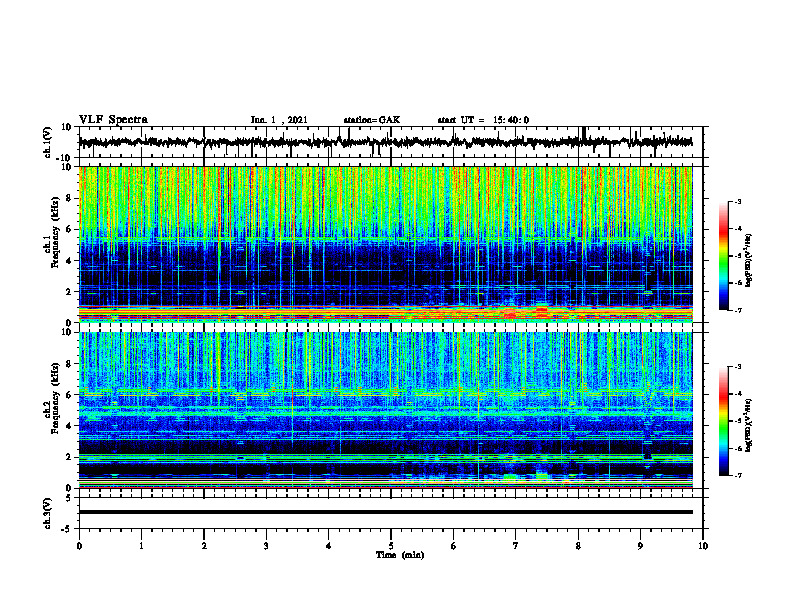This screenshot has height=612, width=792.
Task: Click inside the ch.1 frequency spectrogram
Action: click(385, 244)
